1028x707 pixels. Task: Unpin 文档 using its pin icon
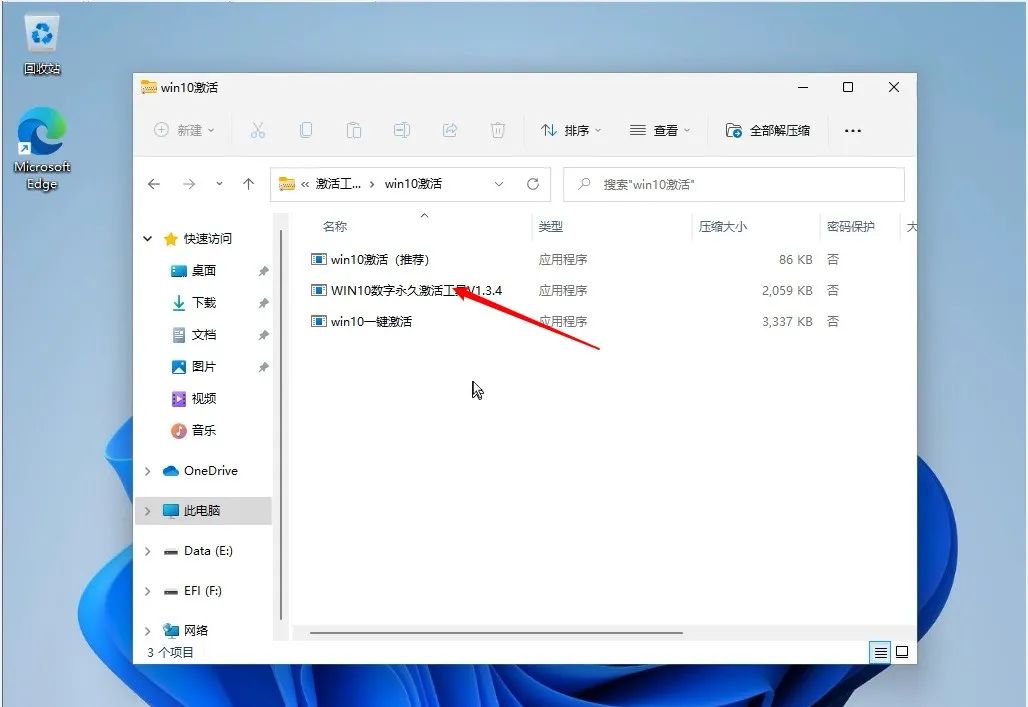point(264,335)
